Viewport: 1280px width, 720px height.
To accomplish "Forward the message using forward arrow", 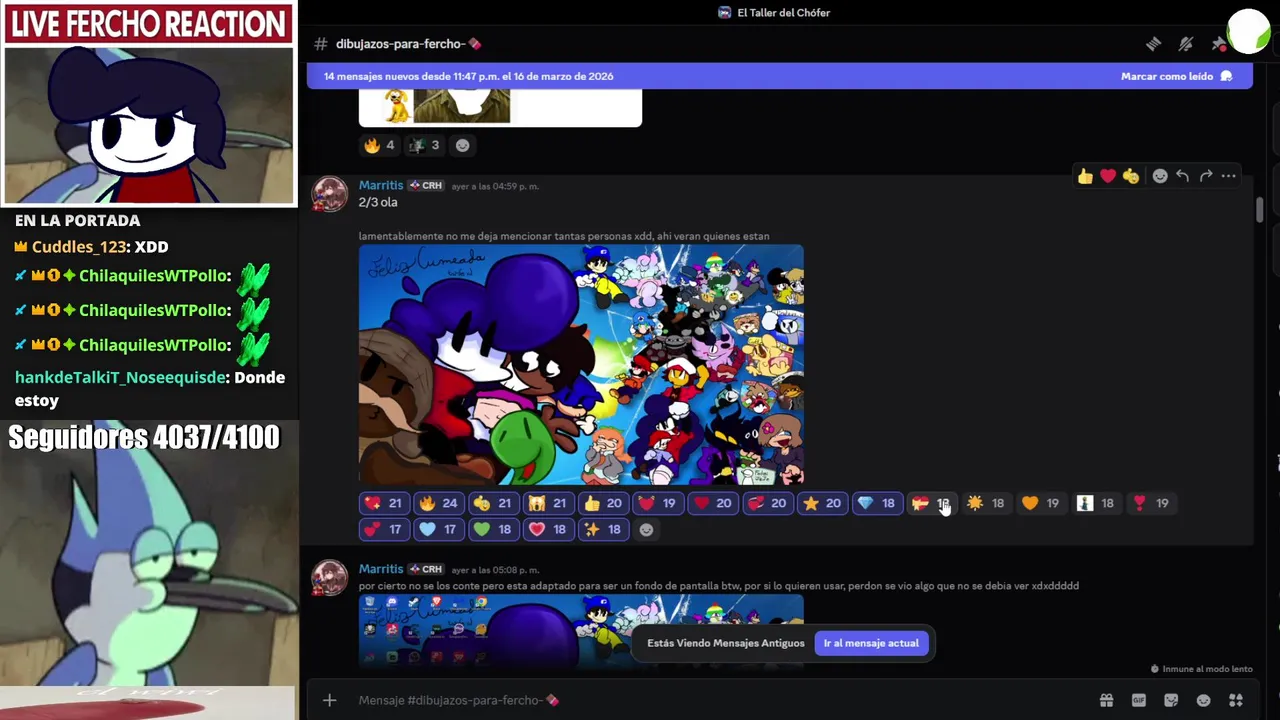I will click(1206, 176).
